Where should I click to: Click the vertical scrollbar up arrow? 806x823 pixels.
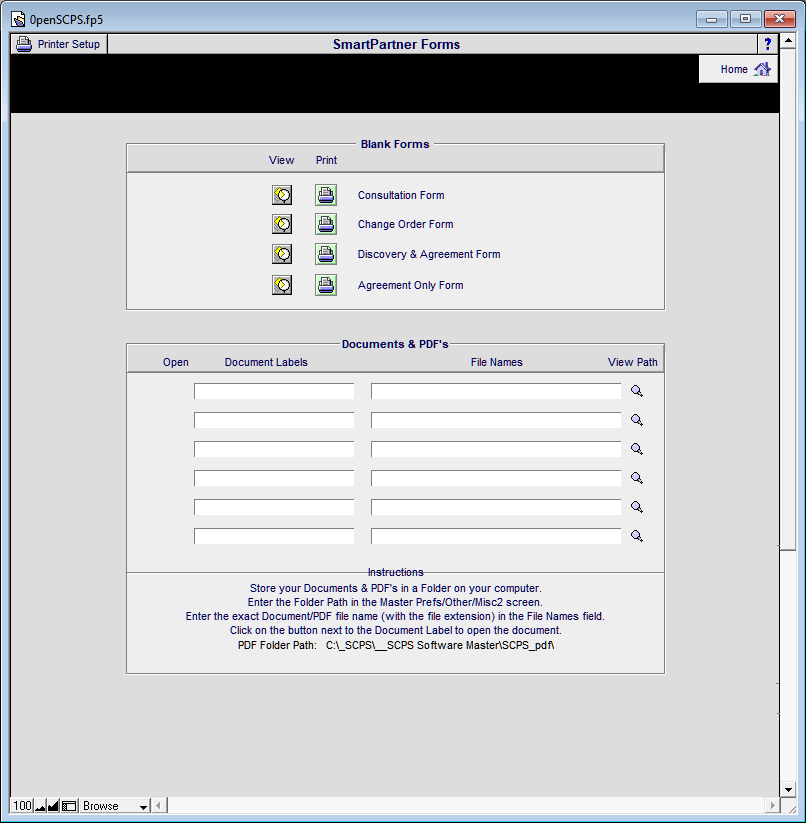tap(788, 40)
